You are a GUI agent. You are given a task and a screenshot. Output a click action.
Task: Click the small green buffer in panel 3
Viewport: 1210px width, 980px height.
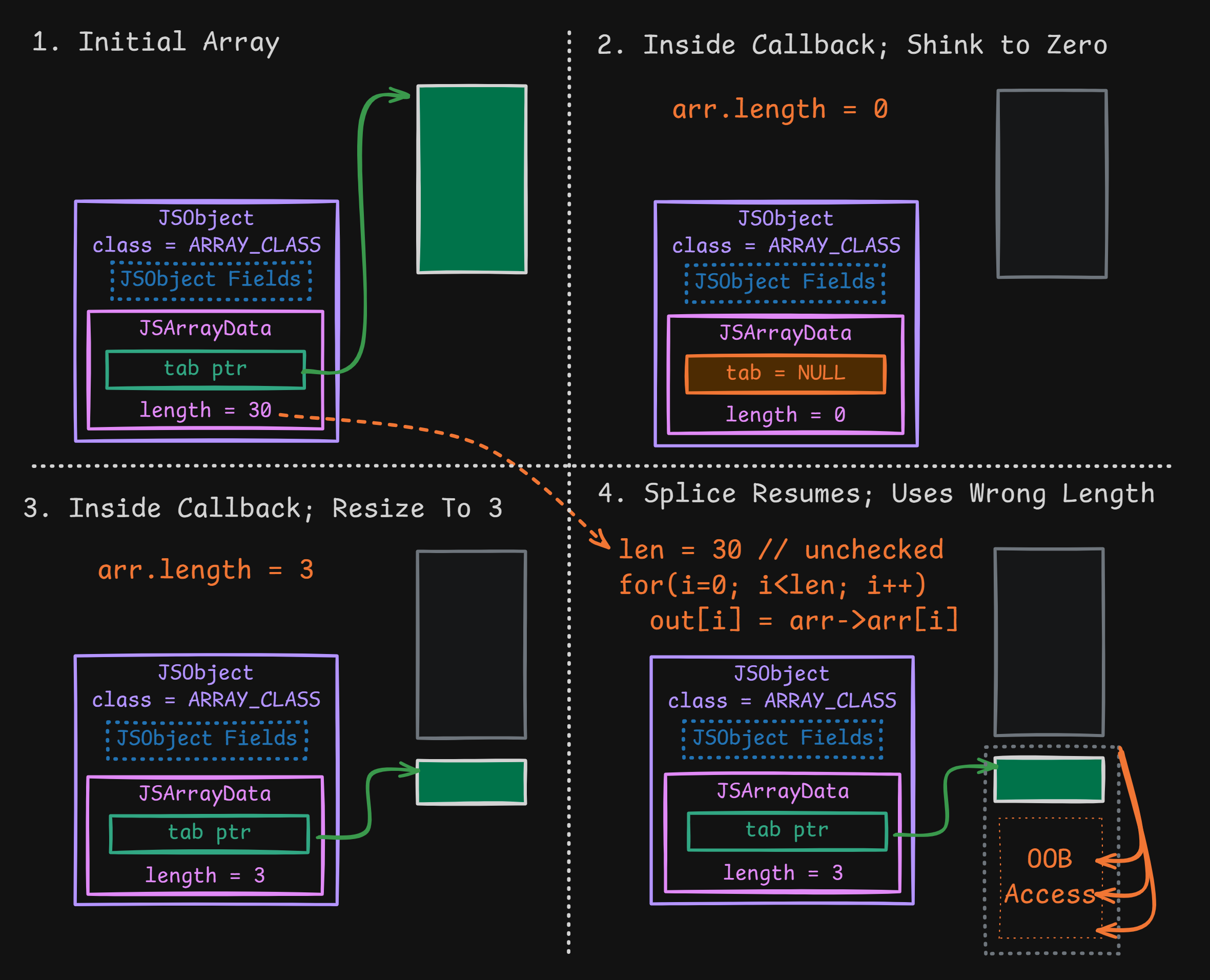(x=471, y=782)
